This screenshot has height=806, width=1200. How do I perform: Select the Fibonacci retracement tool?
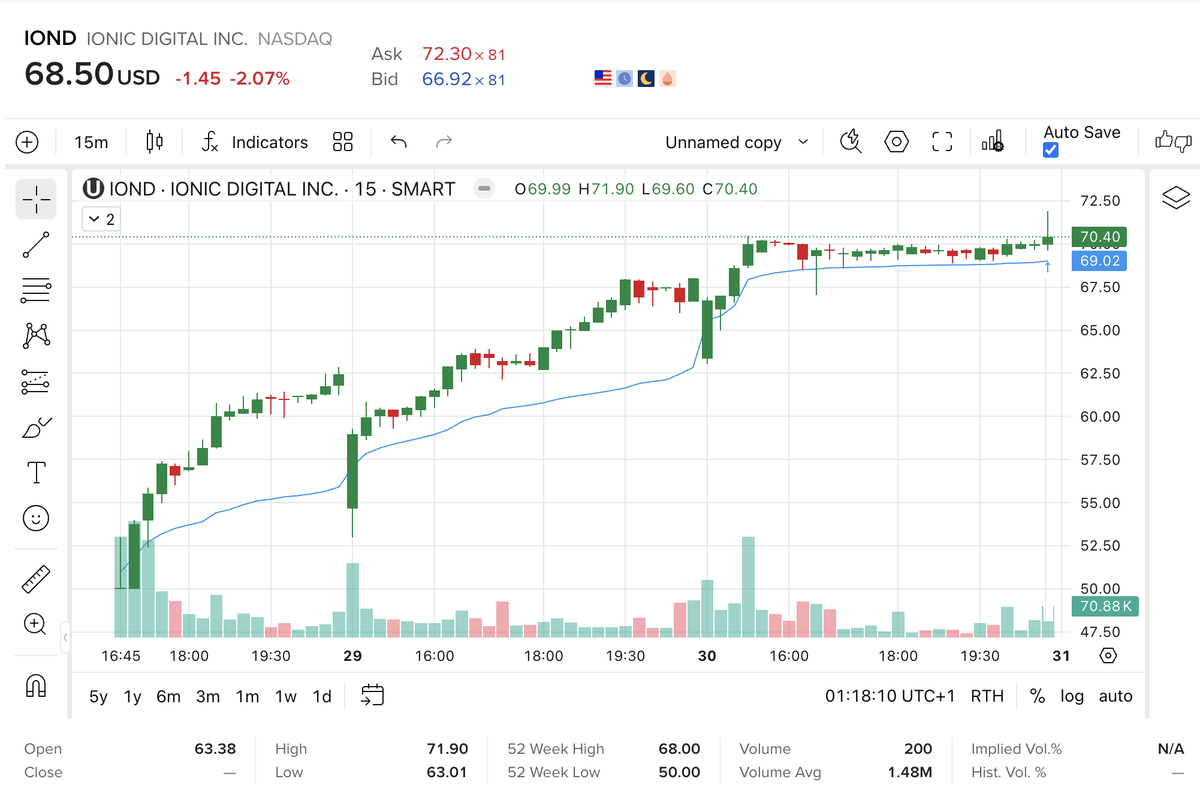pos(36,291)
